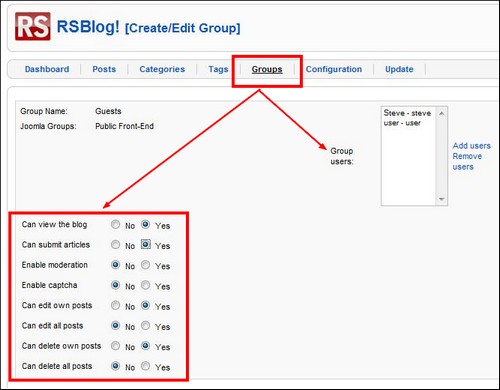
Task: Click the 'Can edit all posts' label
Action: pos(52,326)
